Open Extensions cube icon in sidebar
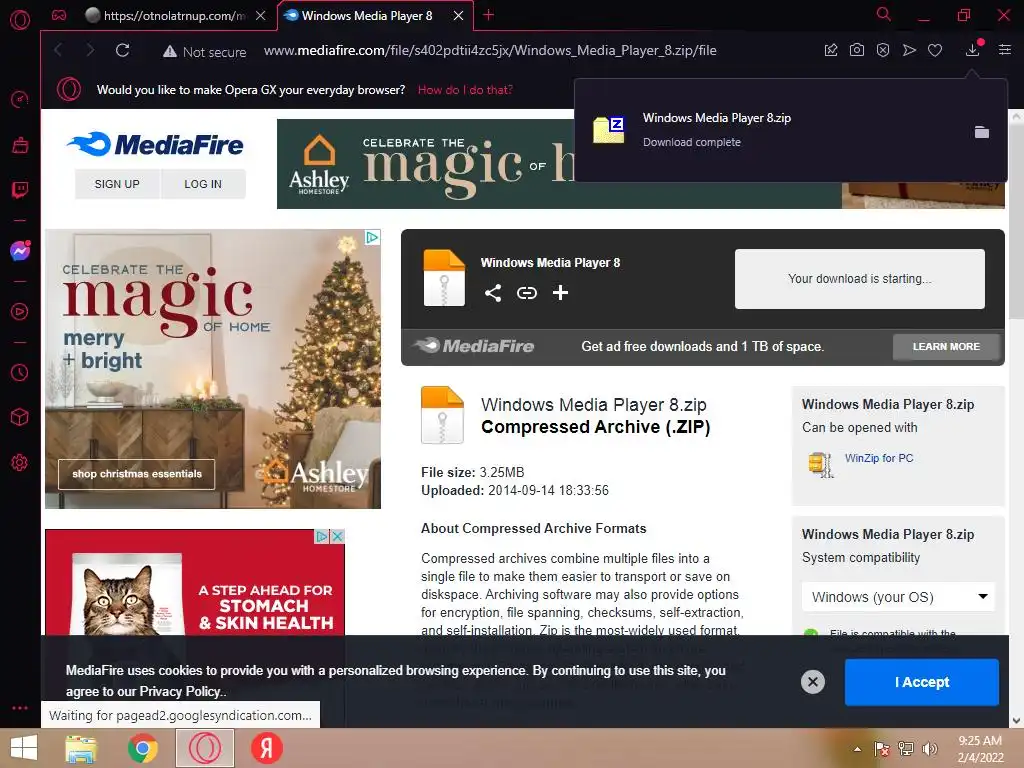This screenshot has height=768, width=1024. [x=20, y=417]
